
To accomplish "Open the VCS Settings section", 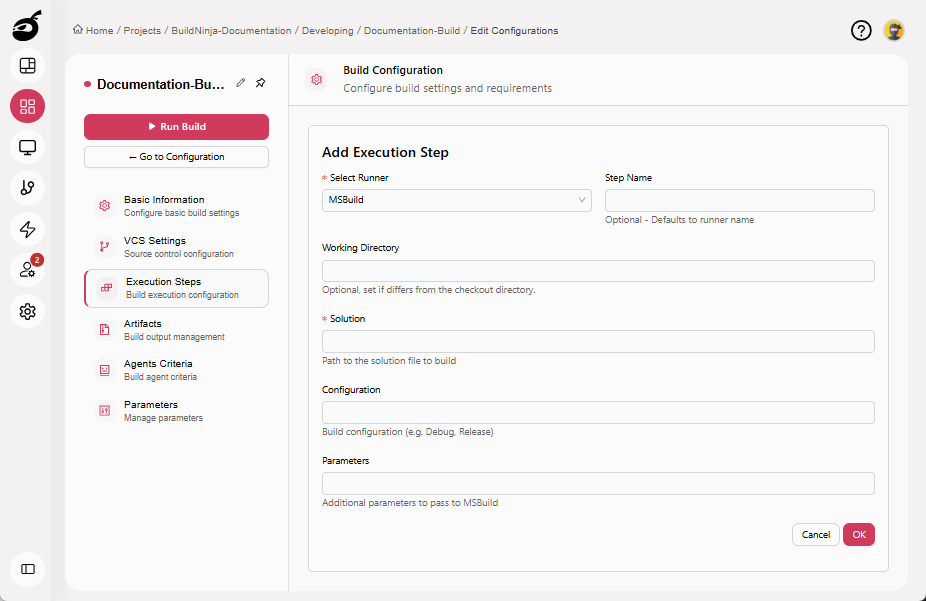I will pos(155,246).
